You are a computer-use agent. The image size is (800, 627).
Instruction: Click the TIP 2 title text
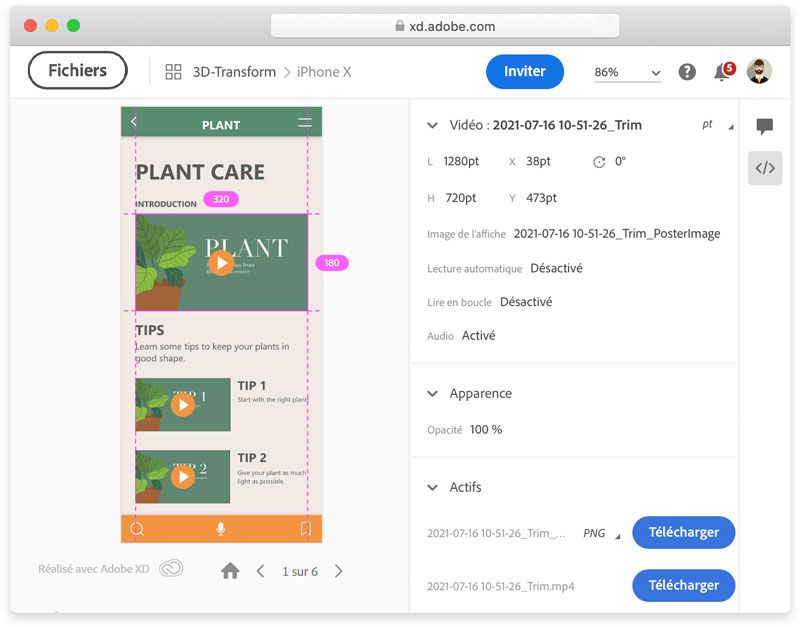click(x=252, y=458)
